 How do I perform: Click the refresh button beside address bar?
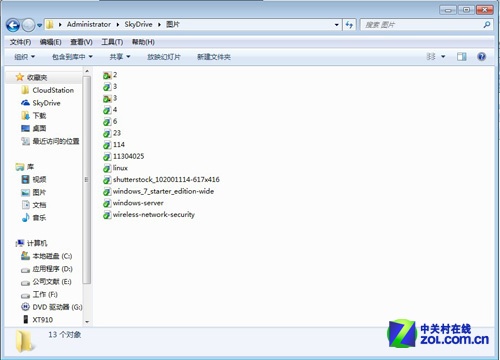click(x=349, y=25)
